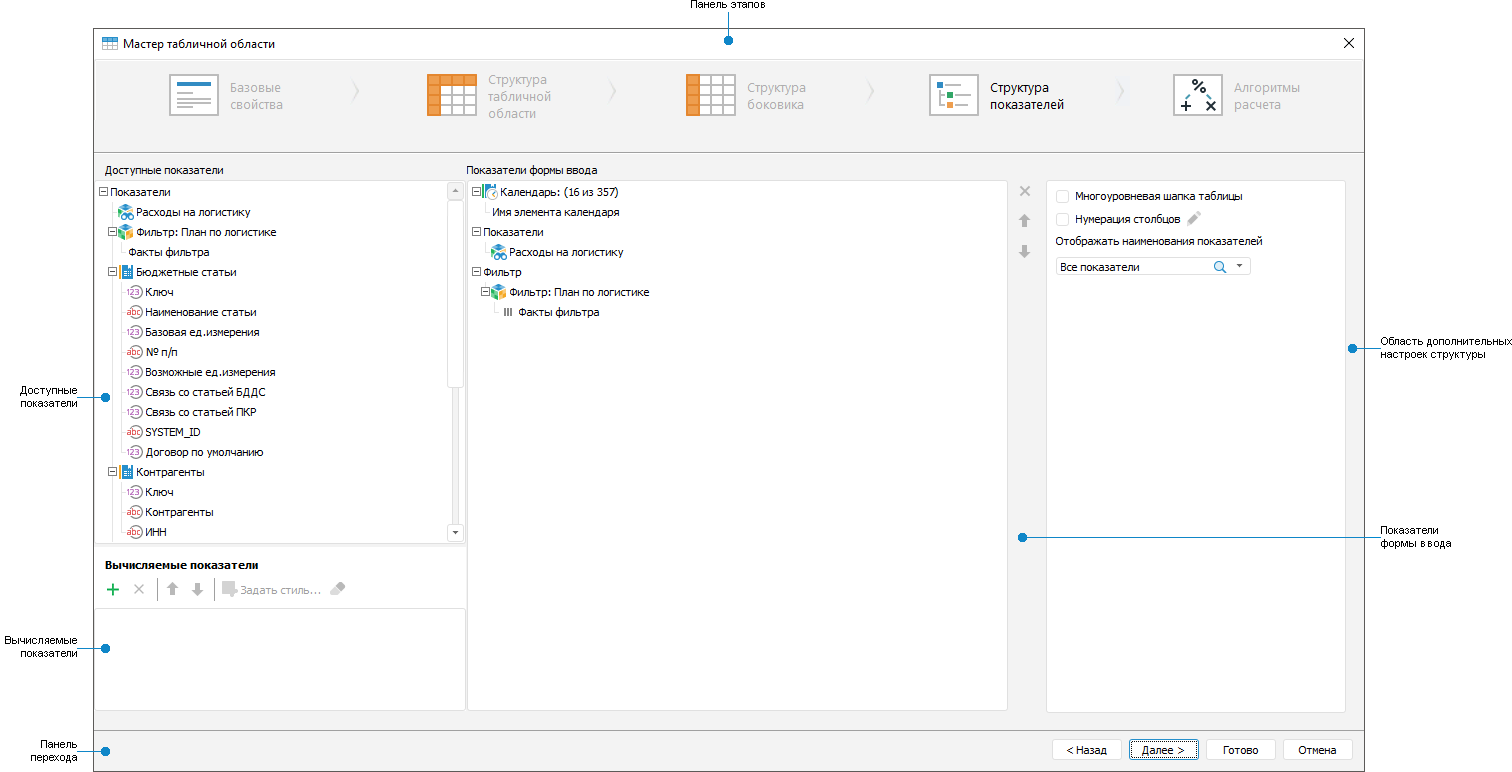The height and width of the screenshot is (772, 1512).
Task: Remove selected form indicator with X icon
Action: [1024, 191]
